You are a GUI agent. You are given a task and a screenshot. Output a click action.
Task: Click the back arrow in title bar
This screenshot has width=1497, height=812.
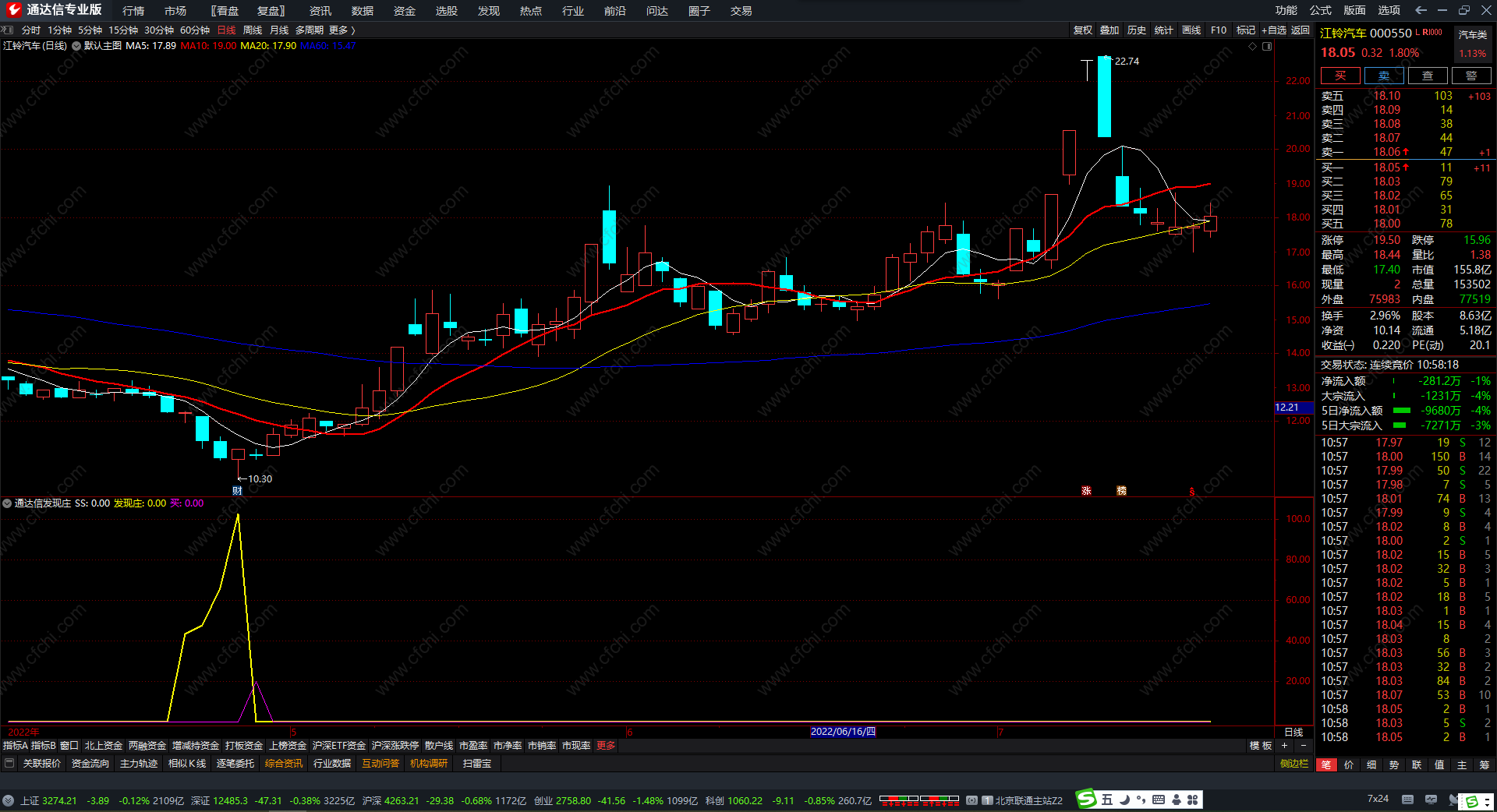(x=1421, y=10)
